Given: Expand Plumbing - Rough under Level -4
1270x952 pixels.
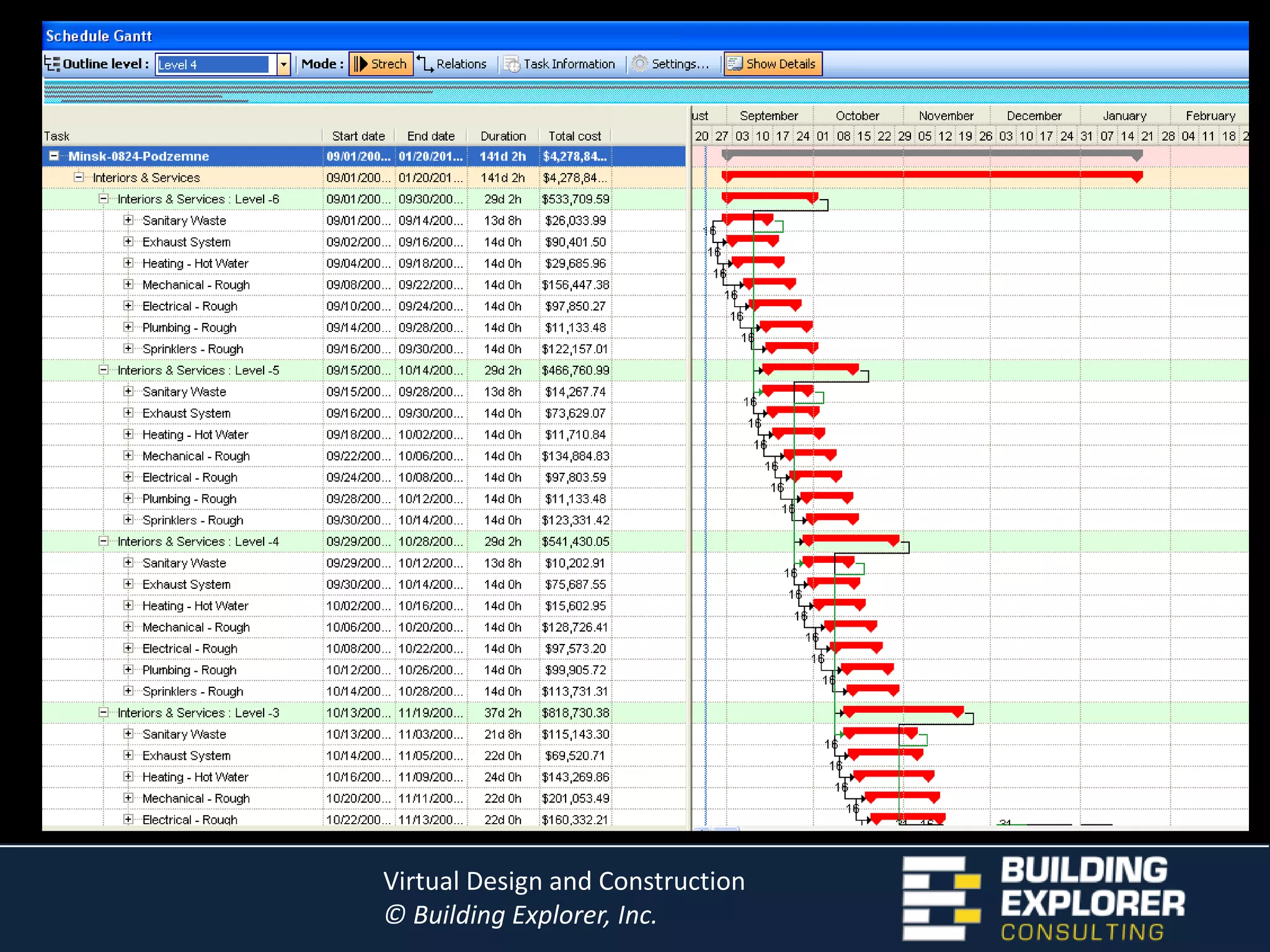Looking at the screenshot, I should [x=128, y=669].
